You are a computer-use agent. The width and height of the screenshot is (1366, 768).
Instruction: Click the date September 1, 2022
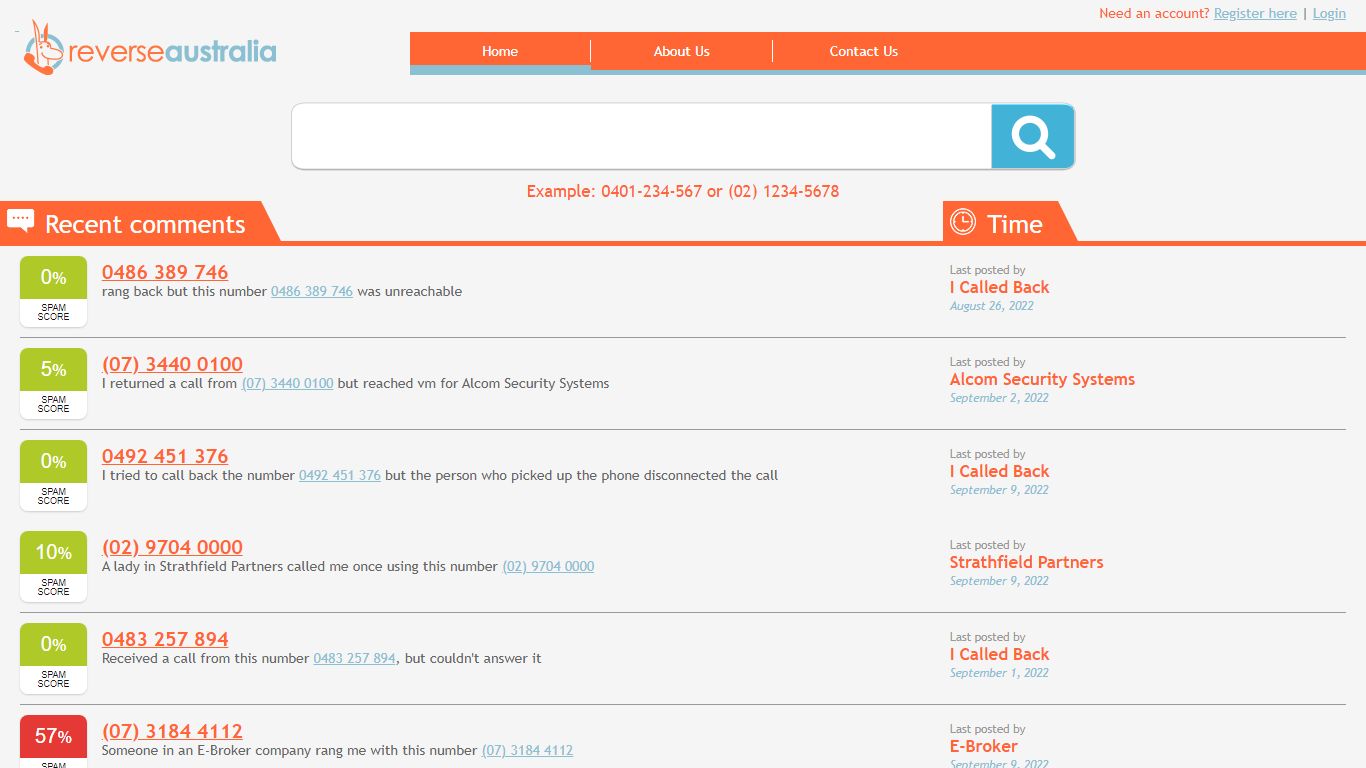(999, 673)
